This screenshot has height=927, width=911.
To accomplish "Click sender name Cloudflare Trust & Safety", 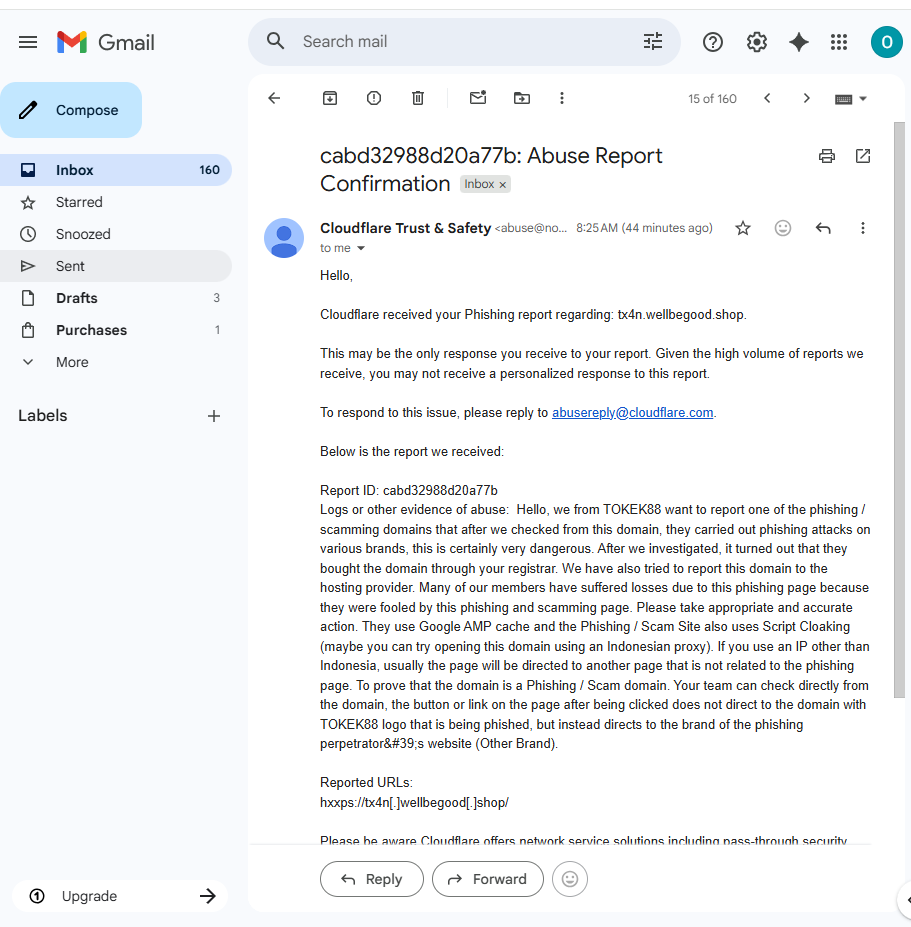I will [406, 228].
